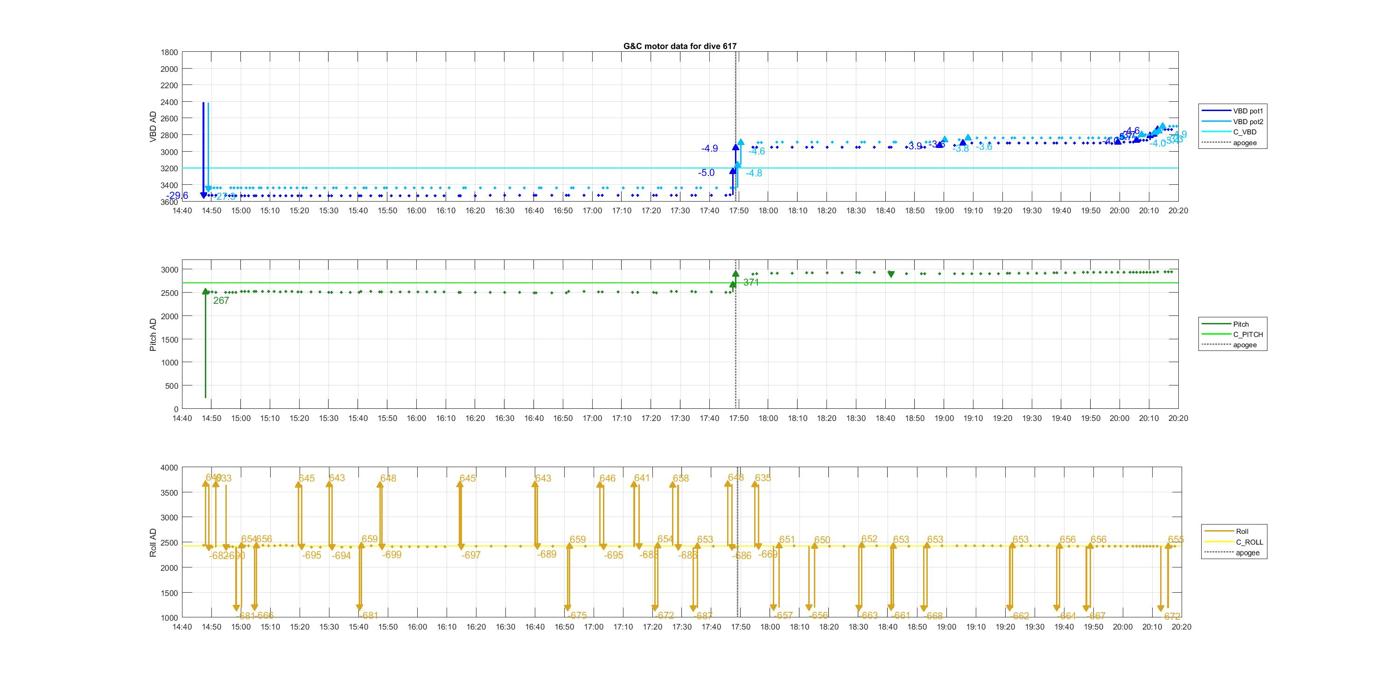This screenshot has height=693, width=1400.
Task: Click the '-4.9' VBD data label
Action: point(709,149)
